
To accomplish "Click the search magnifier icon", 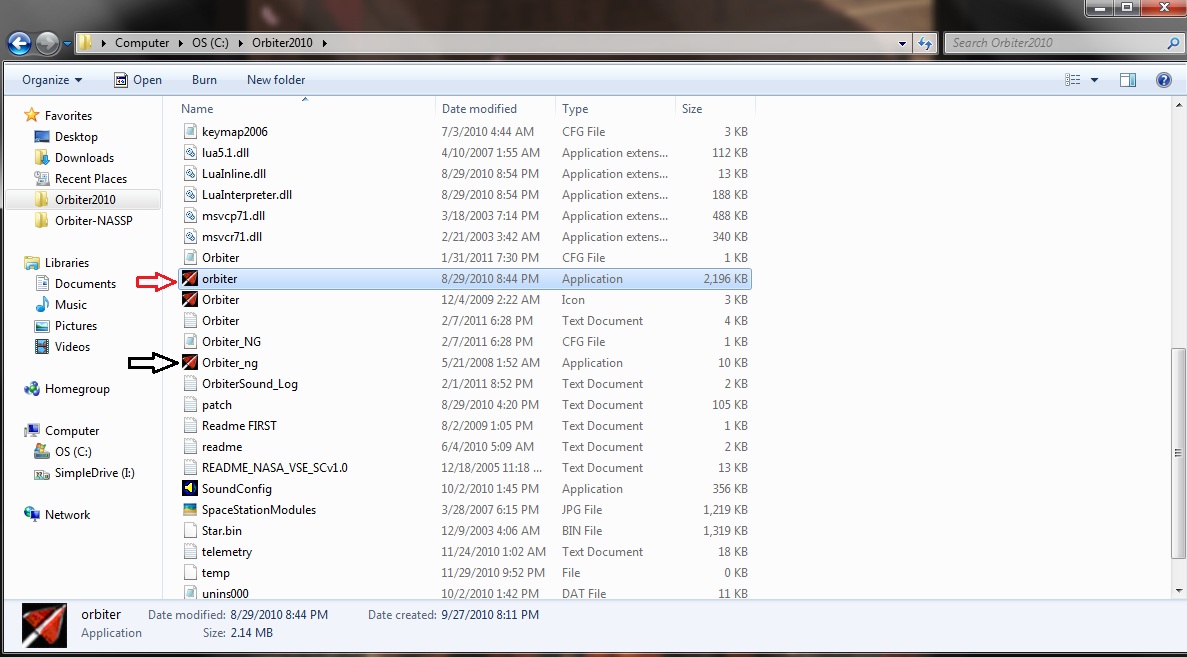I will click(x=1173, y=43).
